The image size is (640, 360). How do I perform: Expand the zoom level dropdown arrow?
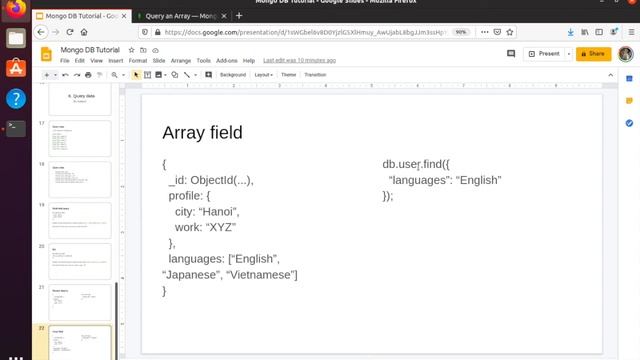point(123,75)
